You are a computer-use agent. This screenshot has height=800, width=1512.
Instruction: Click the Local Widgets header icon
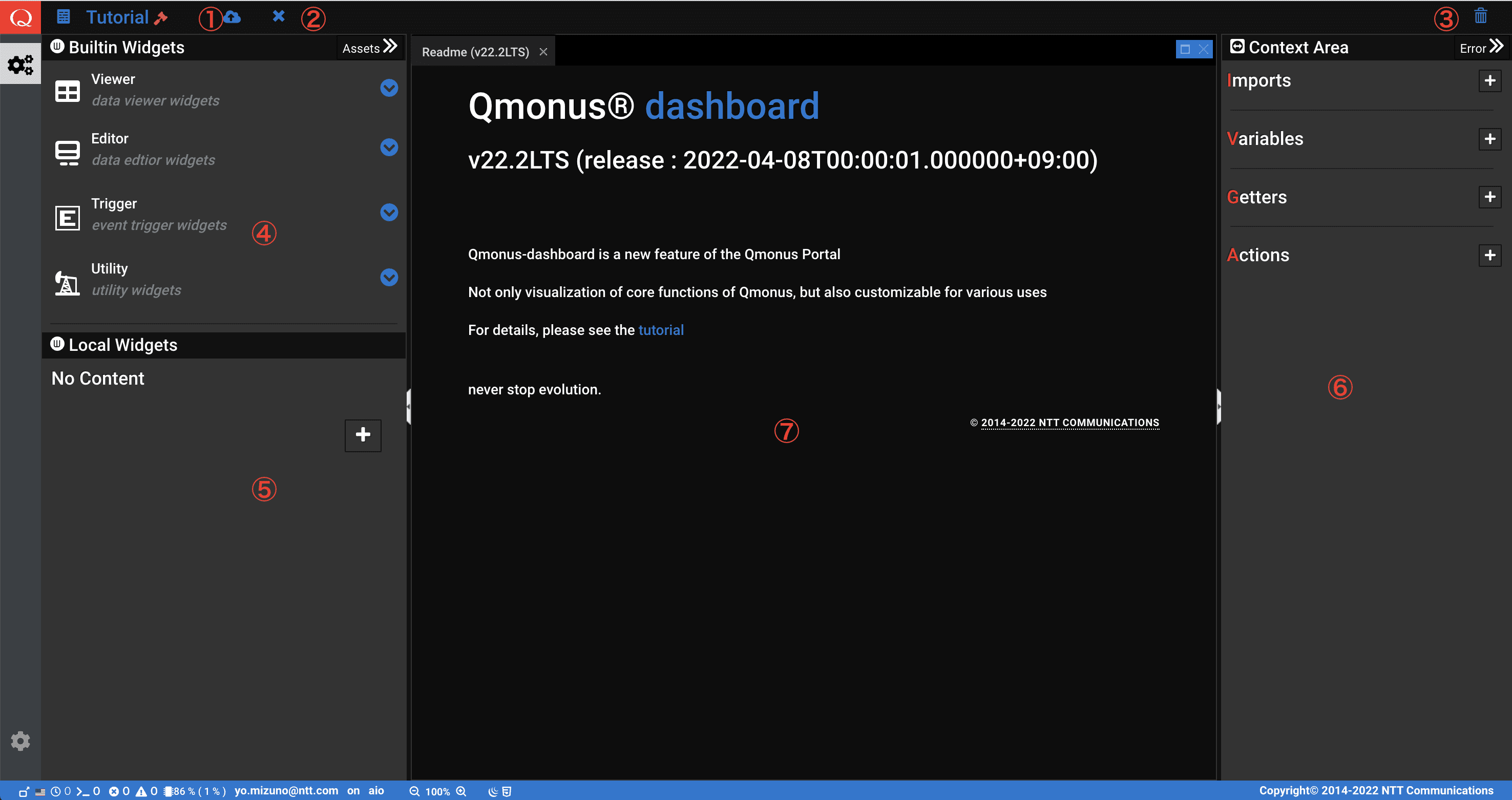(57, 344)
